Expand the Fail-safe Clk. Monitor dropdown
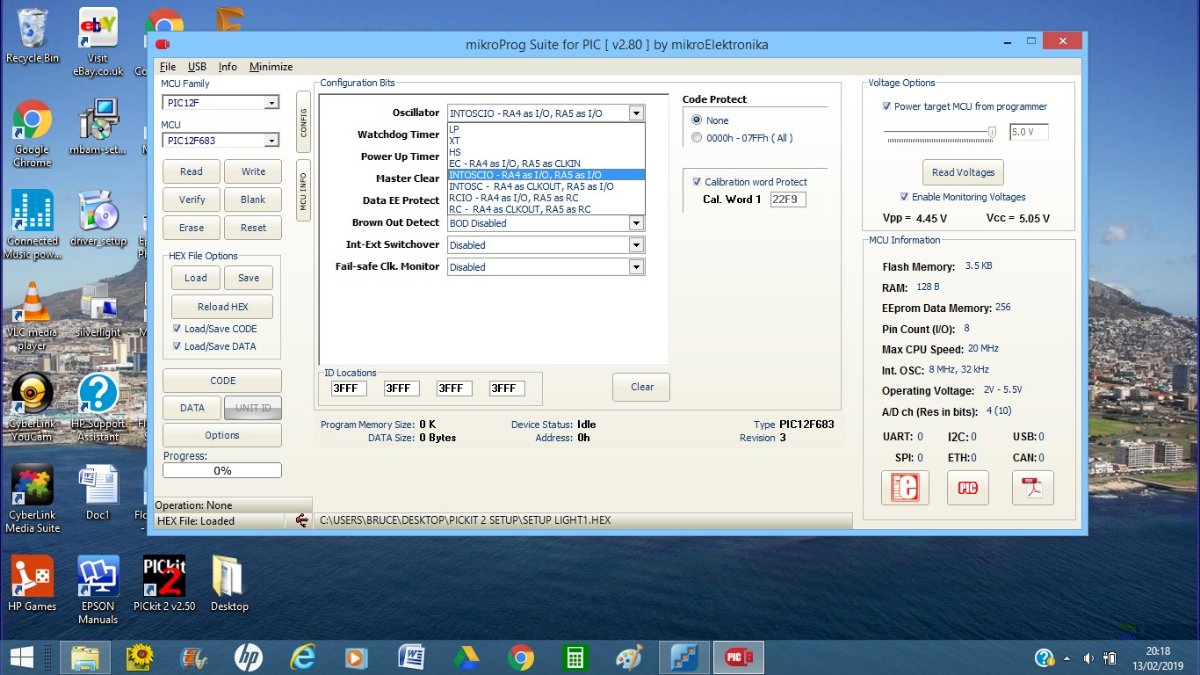Screen dimensions: 1200x675 (636, 267)
